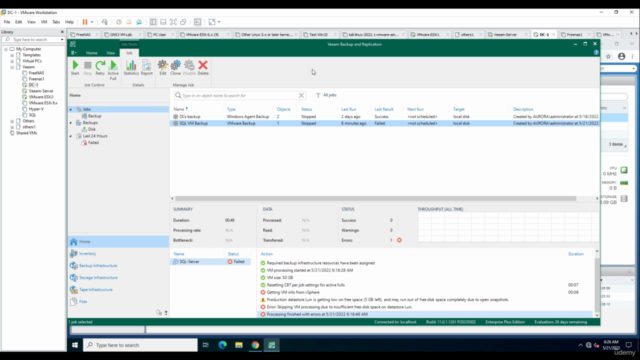
Task: Sort jobs by the Name column
Action: click(x=180, y=109)
